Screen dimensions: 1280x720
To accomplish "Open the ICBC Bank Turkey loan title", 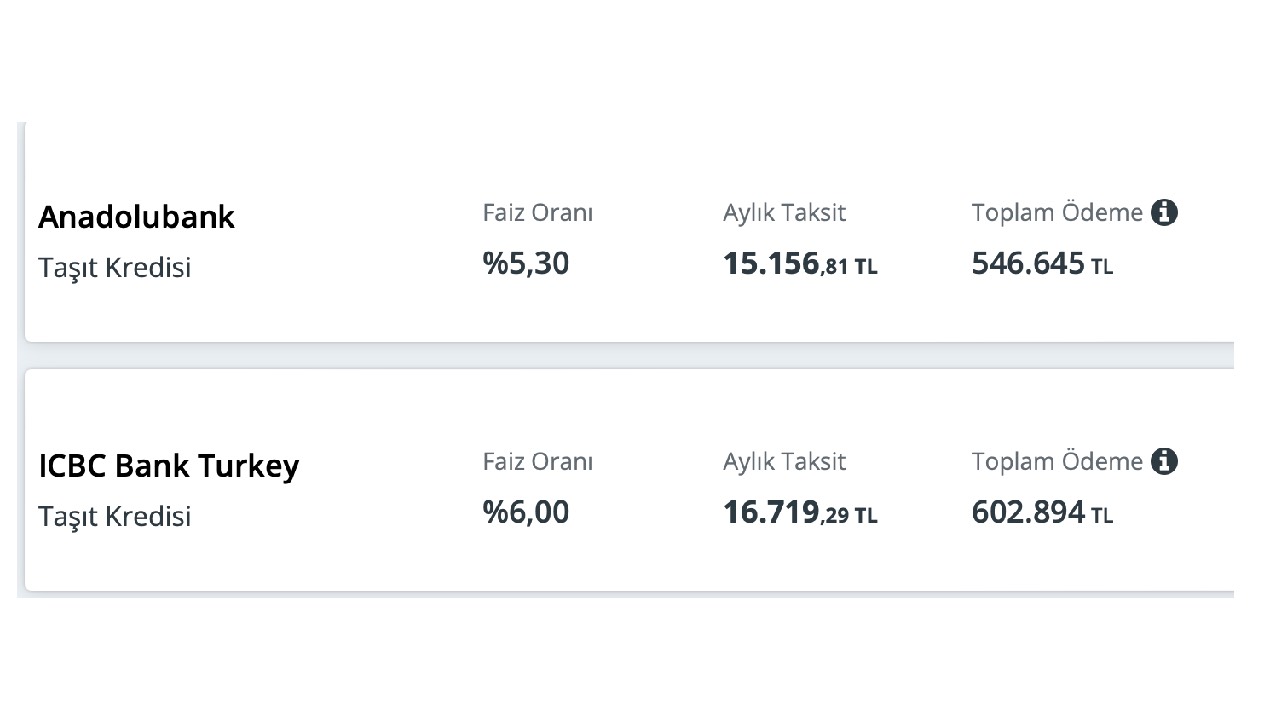I will pyautogui.click(x=168, y=466).
